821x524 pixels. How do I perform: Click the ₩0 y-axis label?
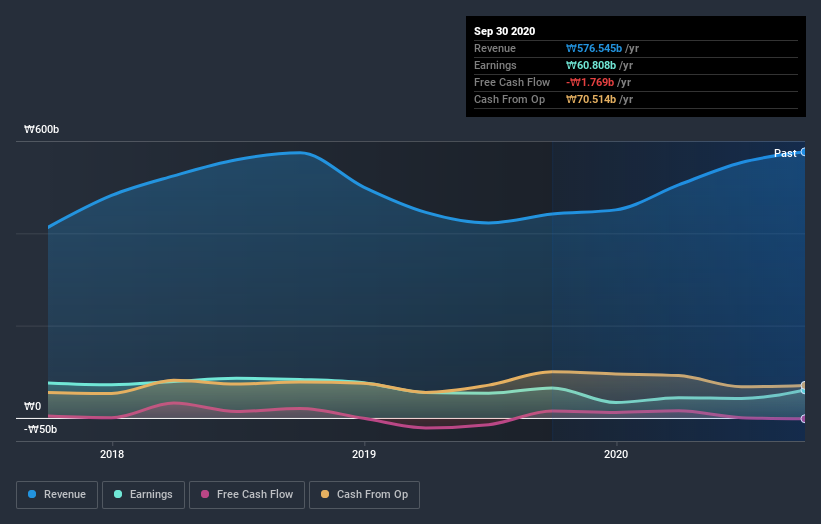click(32, 406)
